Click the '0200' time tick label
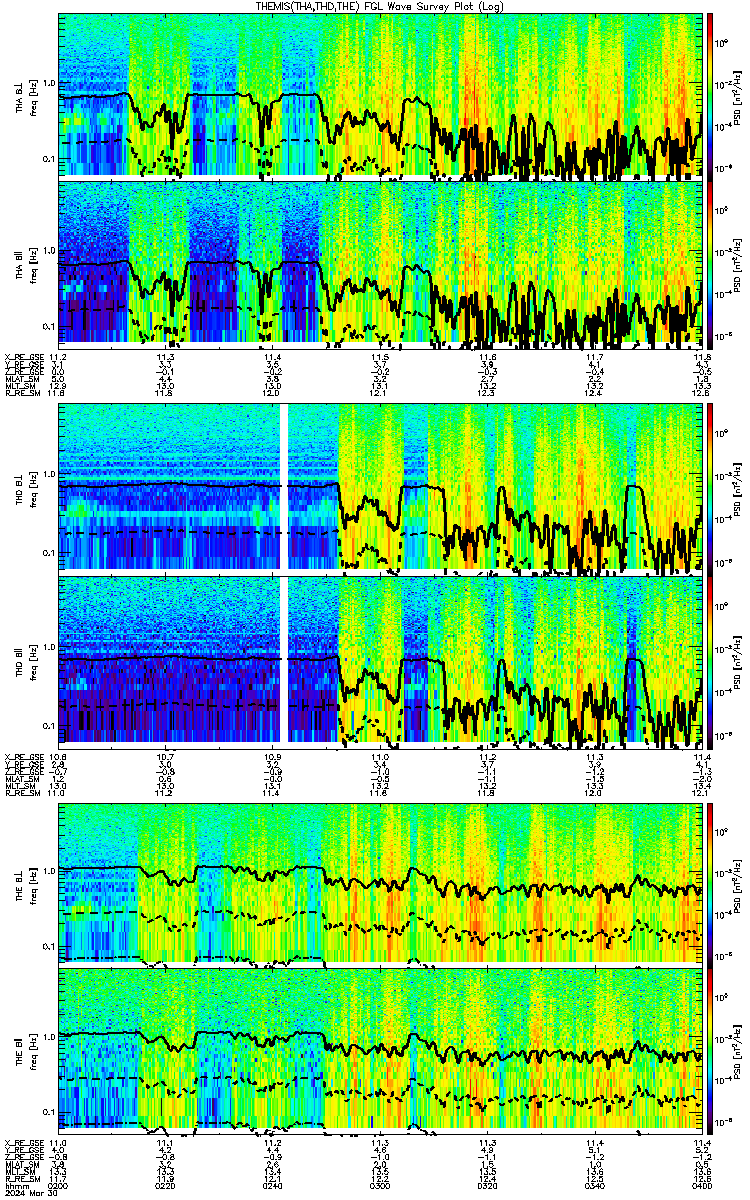750x1200 pixels. pyautogui.click(x=59, y=1185)
